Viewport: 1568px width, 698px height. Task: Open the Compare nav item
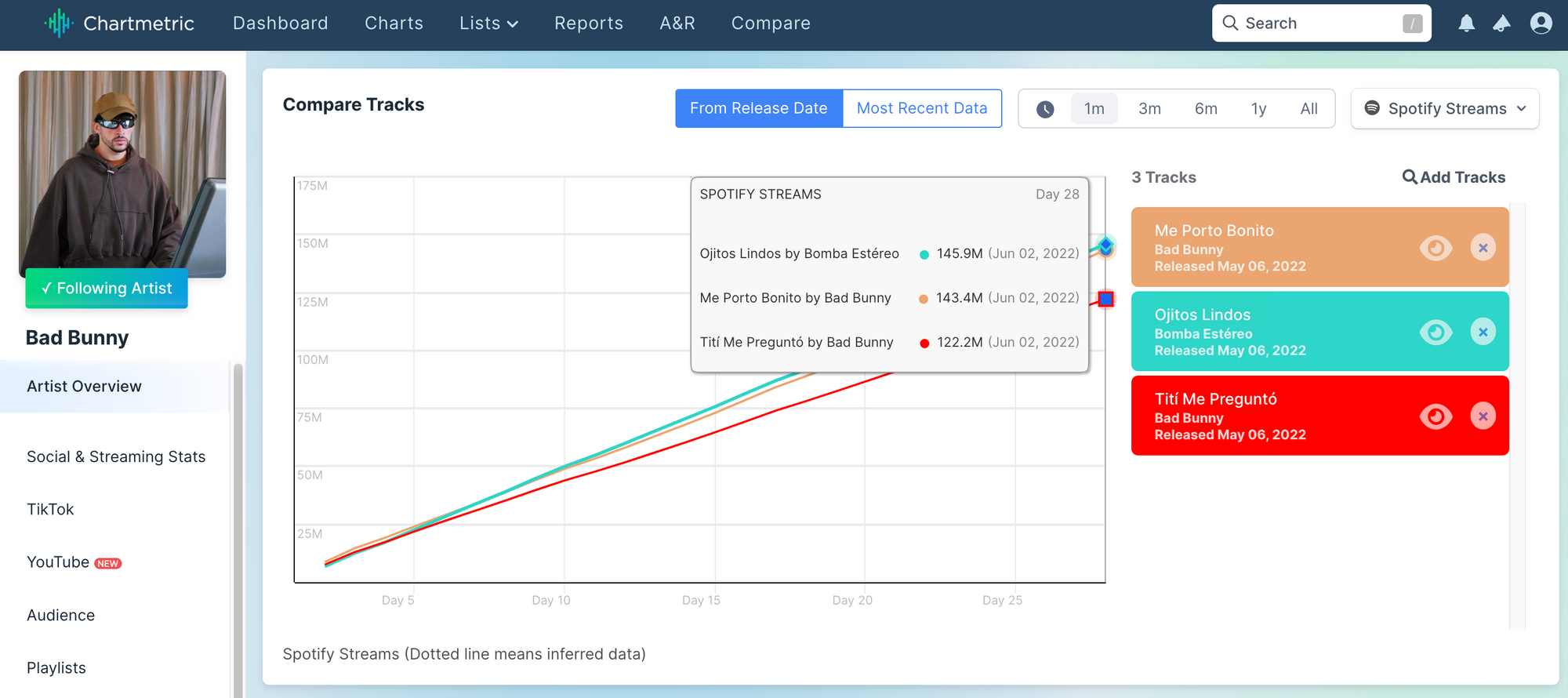[x=771, y=24]
